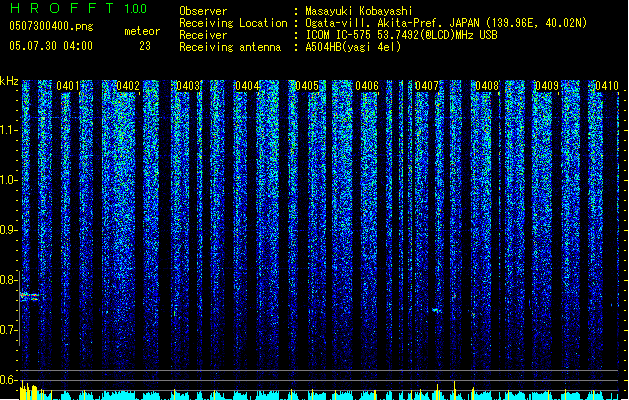Click the 0401 time marker
The image size is (629, 400).
[x=68, y=86]
